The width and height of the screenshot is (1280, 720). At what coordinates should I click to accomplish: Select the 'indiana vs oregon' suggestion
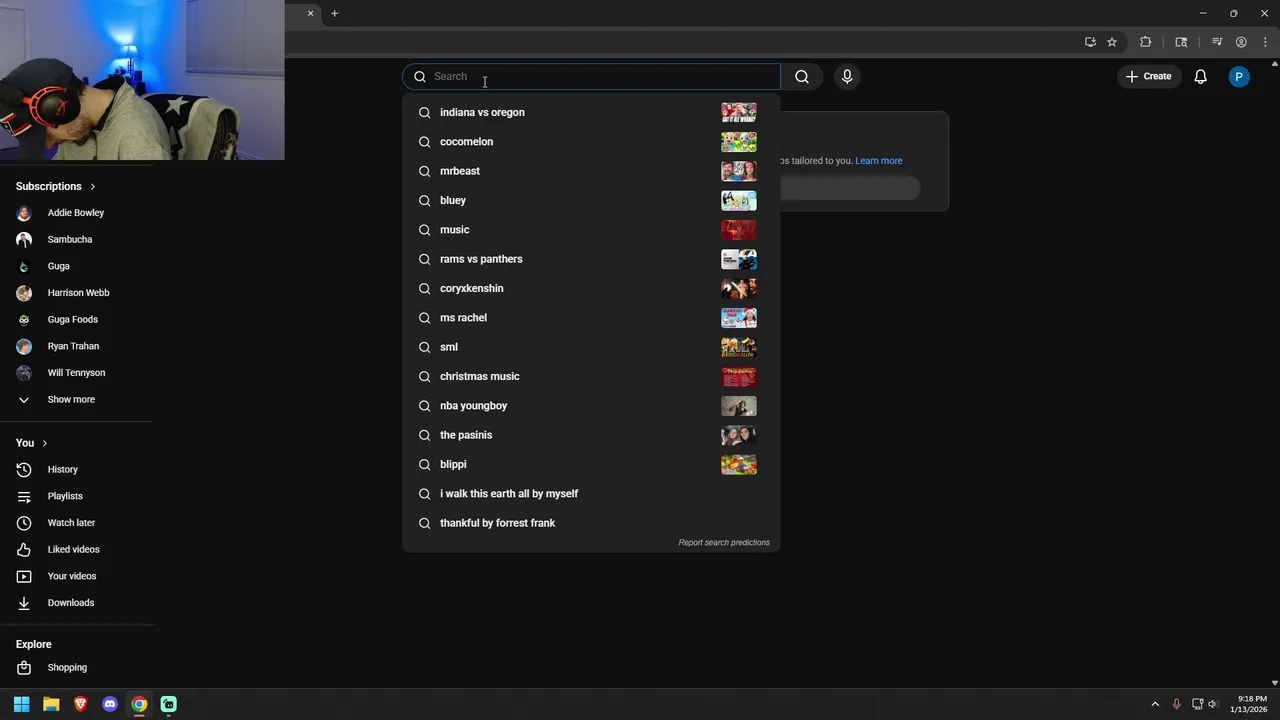point(591,112)
